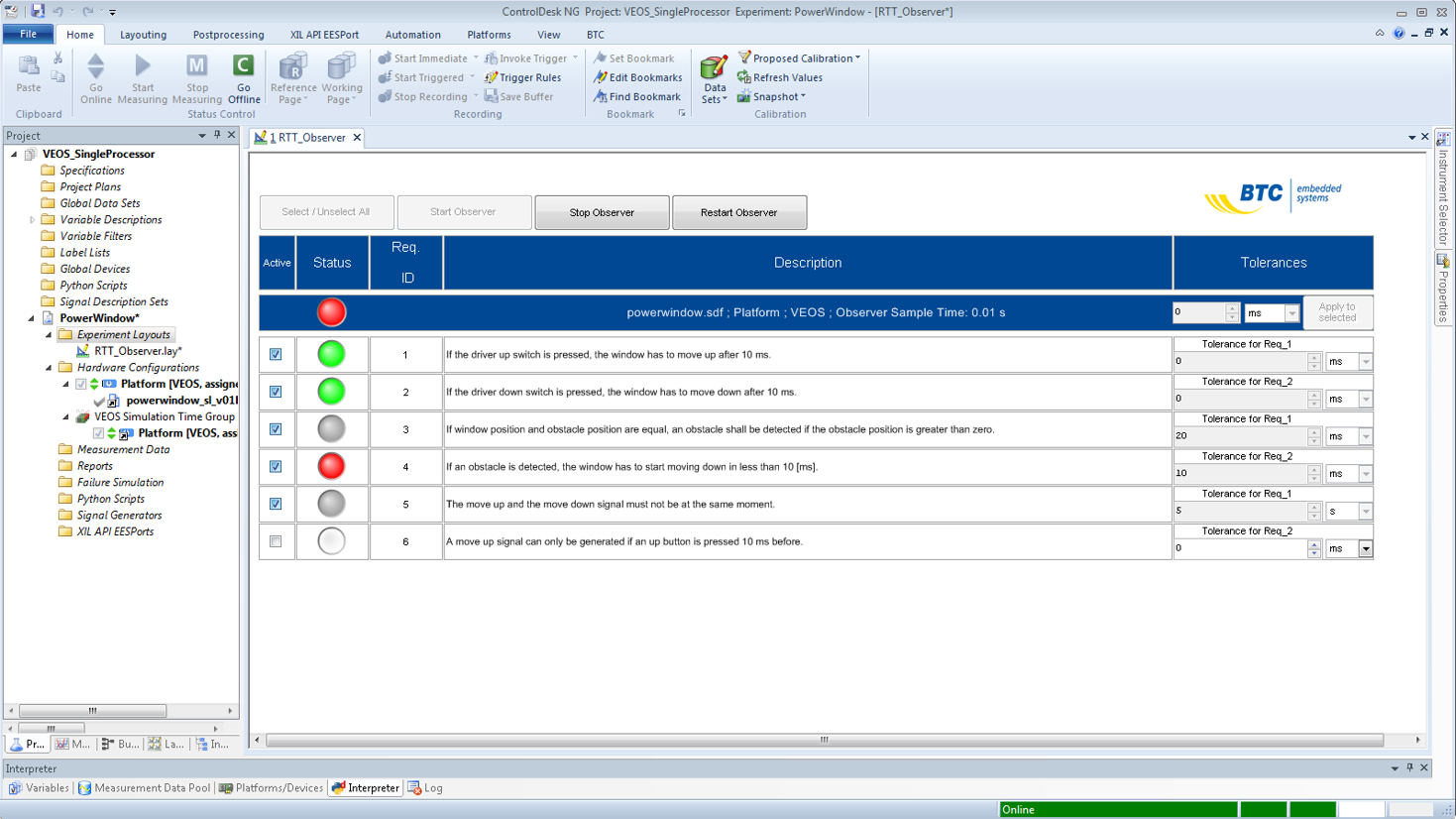Open Edit Bookmarks
1456x819 pixels.
[638, 77]
